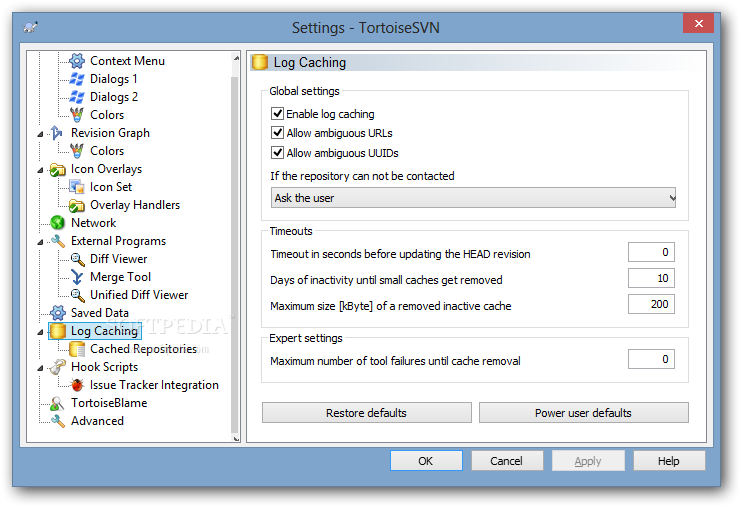Viewport: 741px width, 507px height.
Task: Click the Dialogs 2 Windows-flag icon
Action: click(77, 97)
